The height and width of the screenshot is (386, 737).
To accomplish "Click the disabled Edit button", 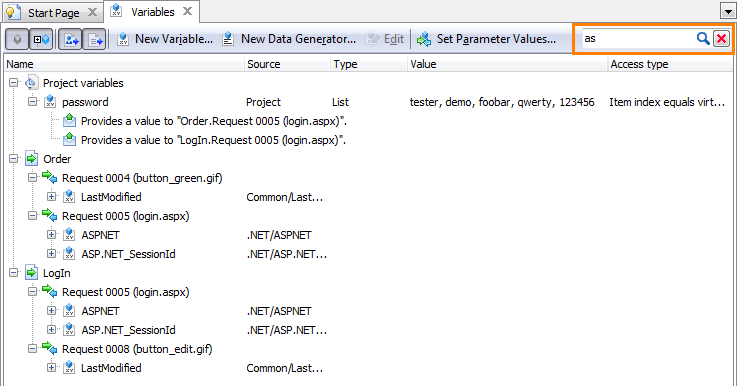I will 385,39.
